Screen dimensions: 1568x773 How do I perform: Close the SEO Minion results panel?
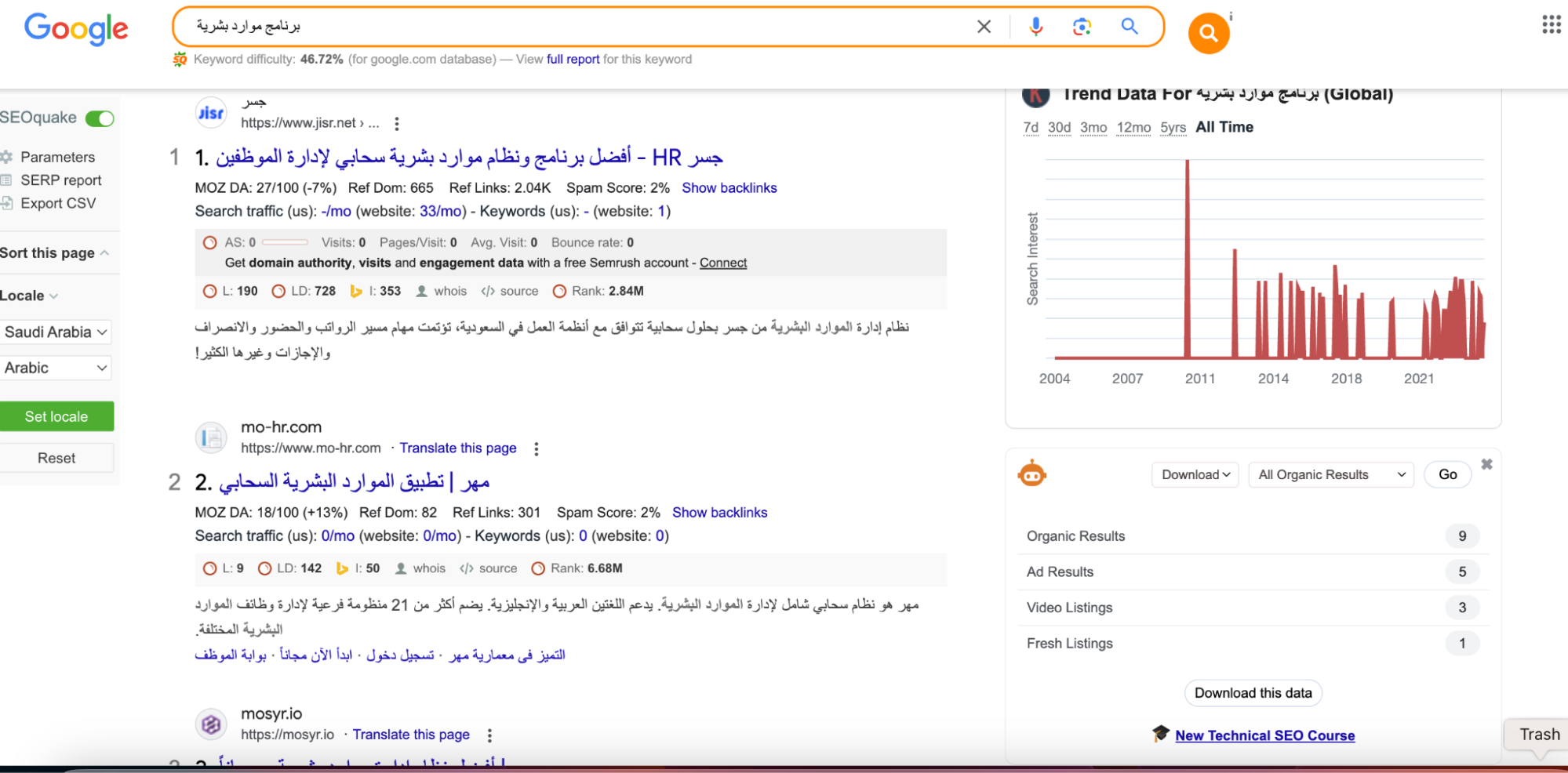coord(1486,464)
